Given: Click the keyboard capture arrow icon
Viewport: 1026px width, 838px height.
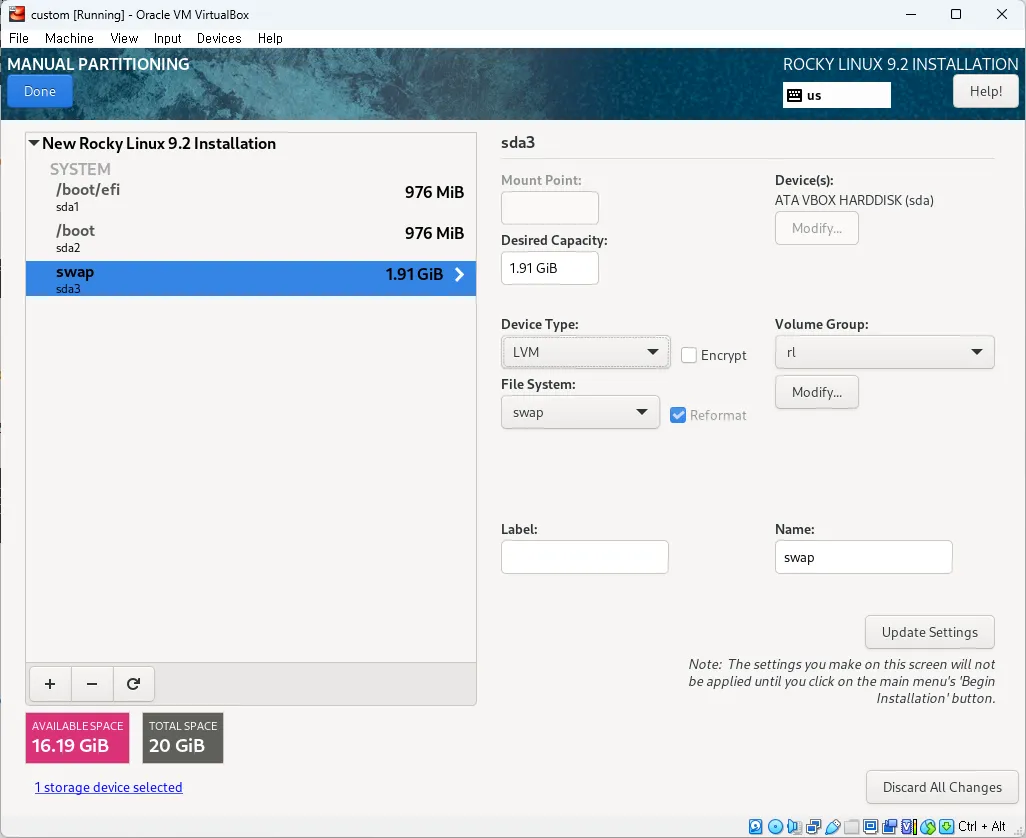Looking at the screenshot, I should click(x=946, y=826).
